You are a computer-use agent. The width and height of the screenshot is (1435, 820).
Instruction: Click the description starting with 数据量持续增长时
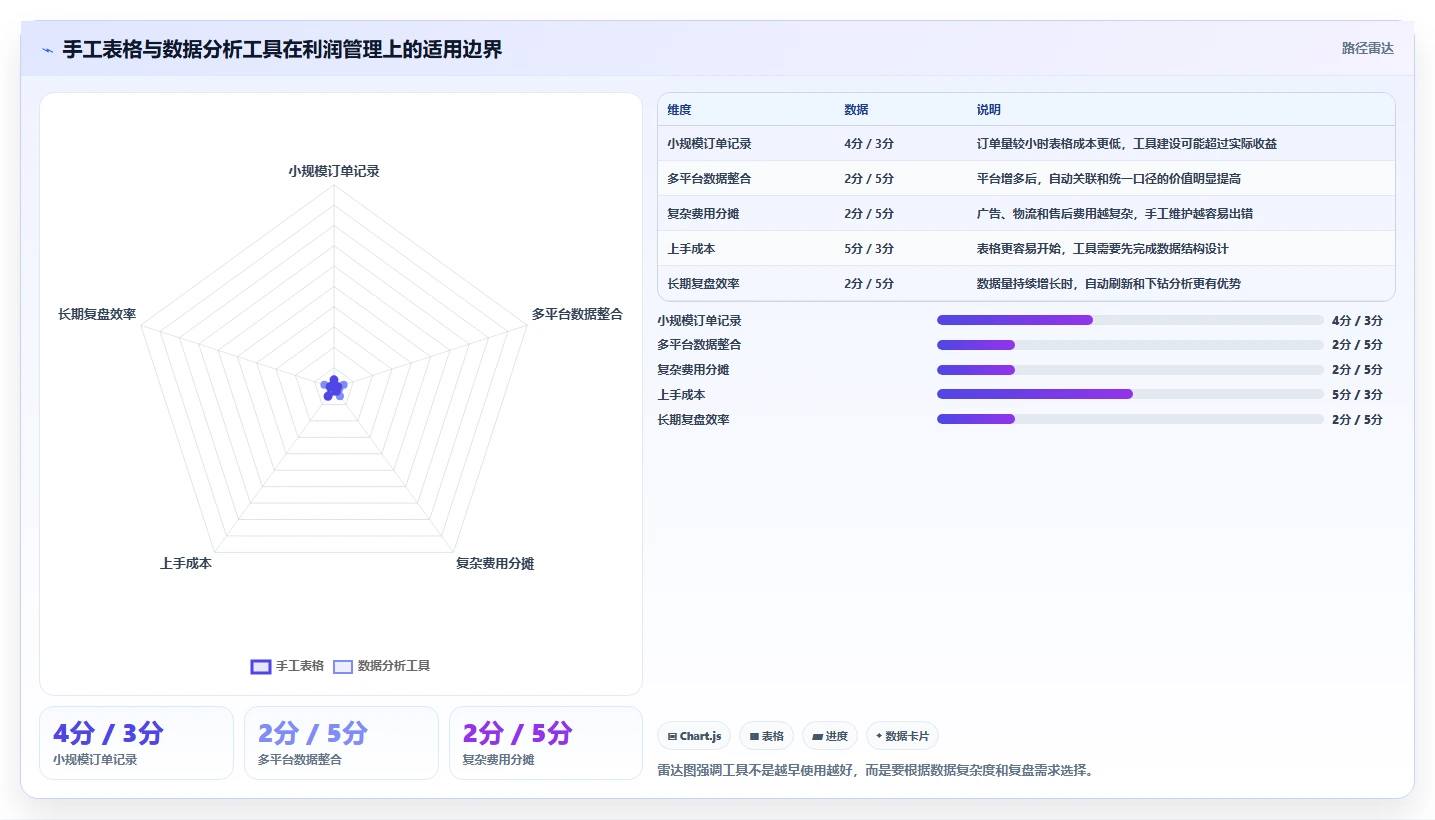[x=1109, y=284]
